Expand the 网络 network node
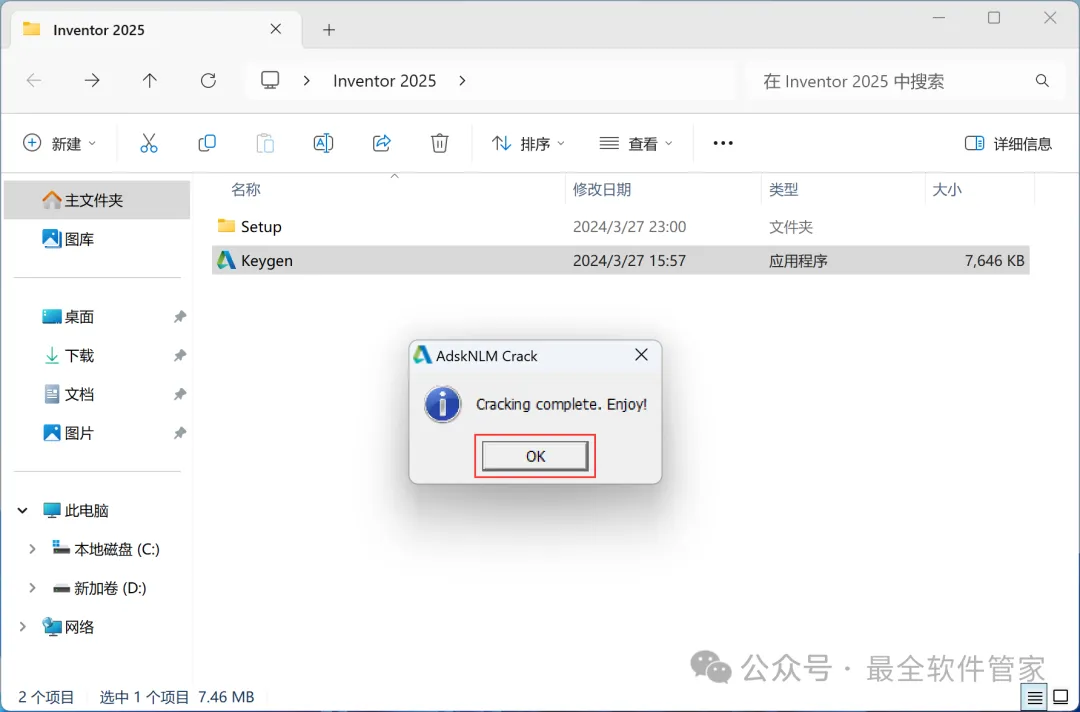 tap(23, 627)
